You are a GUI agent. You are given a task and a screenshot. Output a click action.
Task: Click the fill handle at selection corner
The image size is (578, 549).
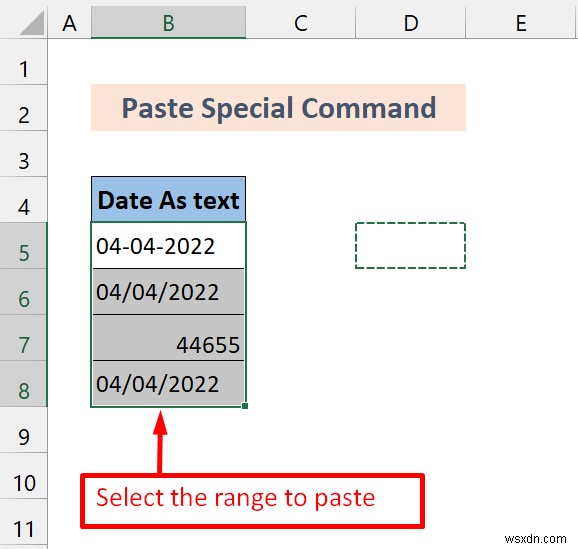245,406
